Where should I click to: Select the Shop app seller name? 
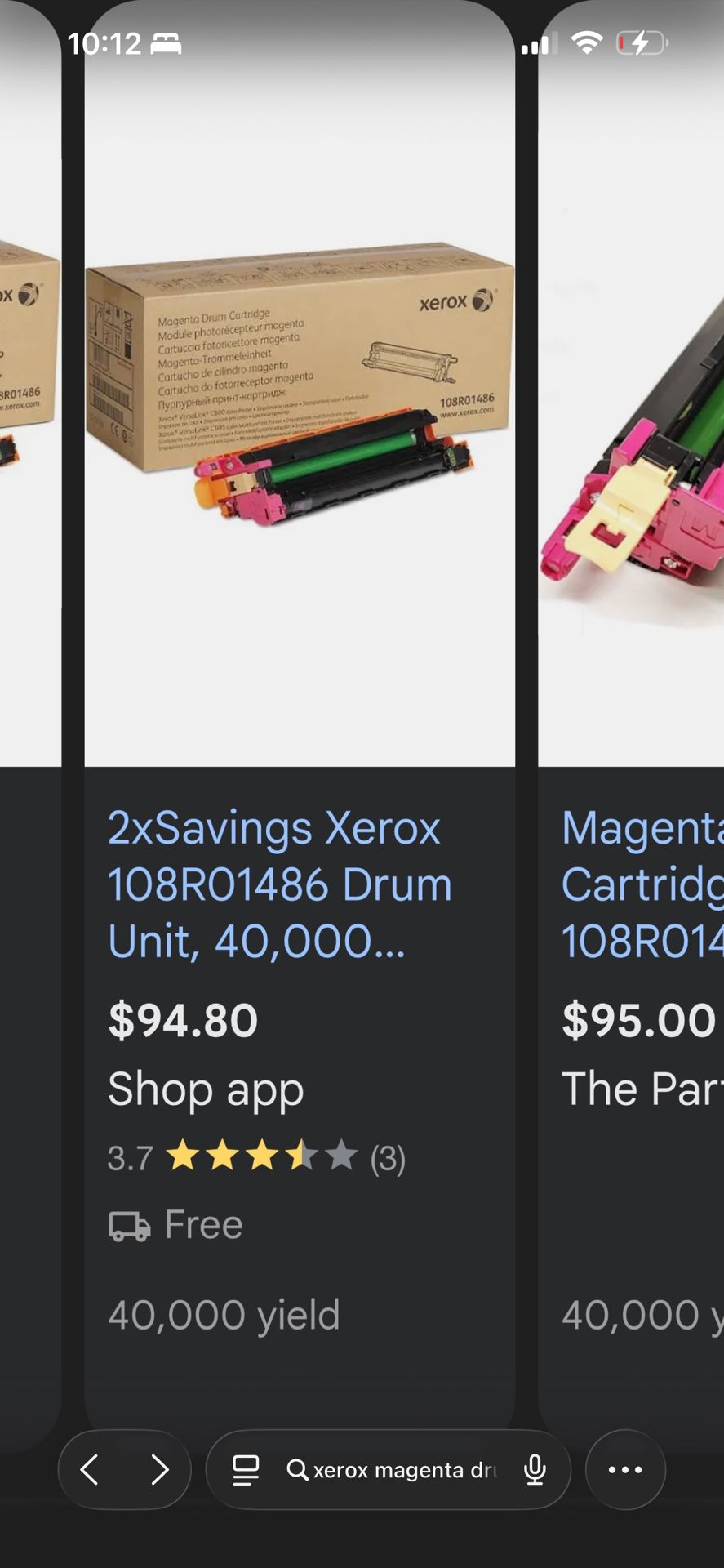[206, 1089]
